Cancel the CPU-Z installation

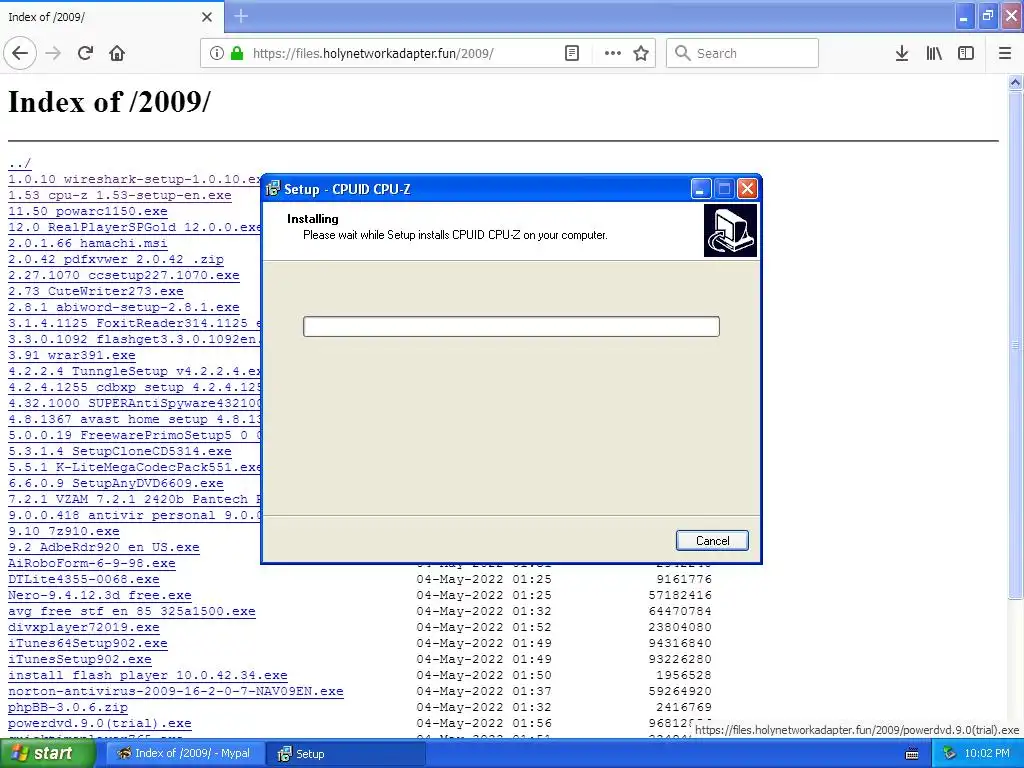point(712,541)
